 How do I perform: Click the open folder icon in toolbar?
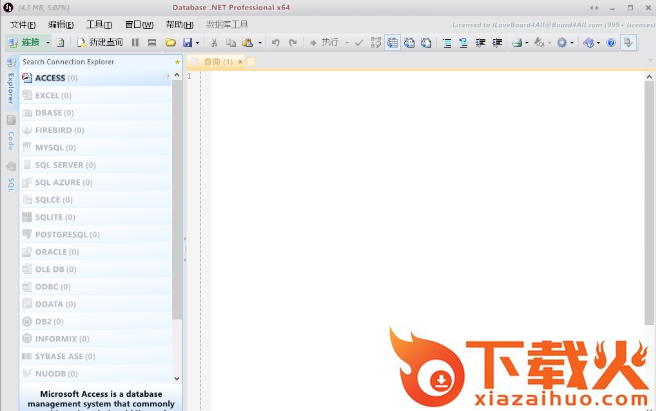170,43
